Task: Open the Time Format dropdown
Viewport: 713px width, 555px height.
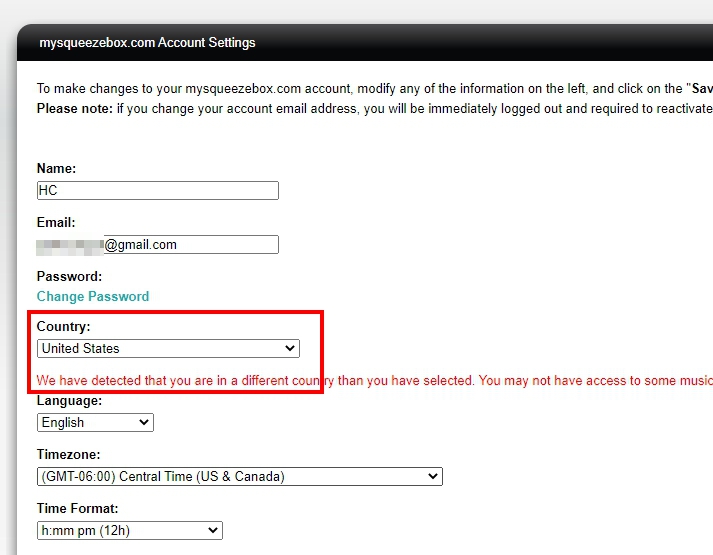Action: pyautogui.click(x=130, y=530)
